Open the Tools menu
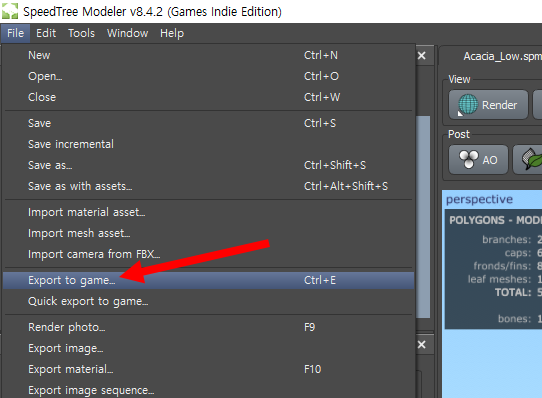 click(x=81, y=33)
